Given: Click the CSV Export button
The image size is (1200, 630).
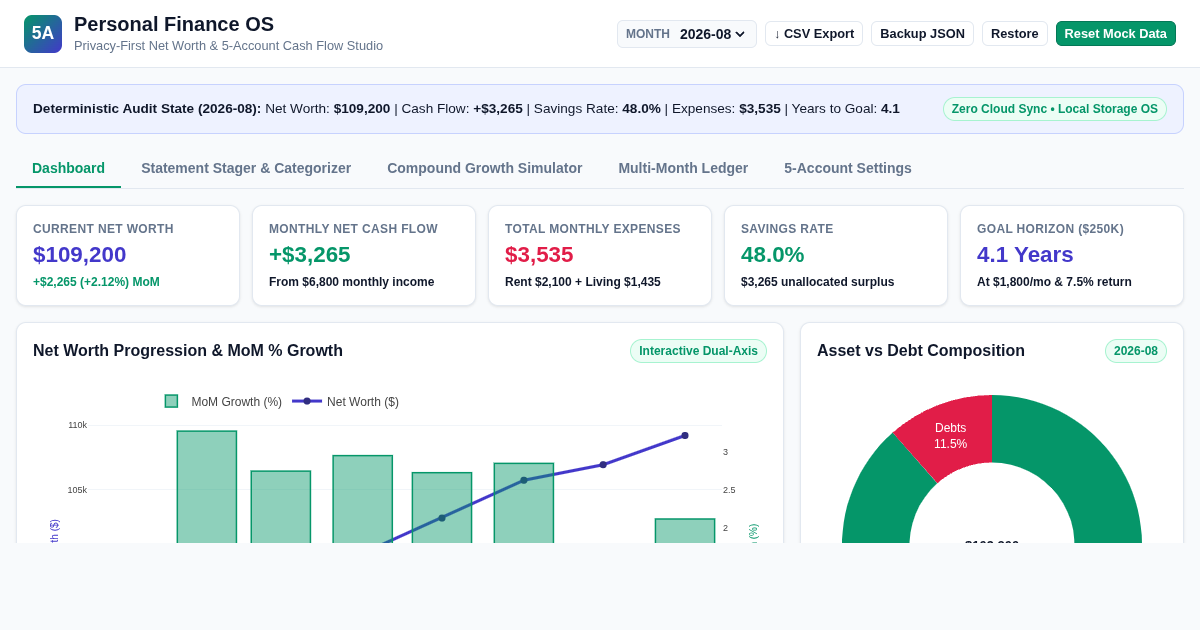Looking at the screenshot, I should pyautogui.click(x=814, y=34).
